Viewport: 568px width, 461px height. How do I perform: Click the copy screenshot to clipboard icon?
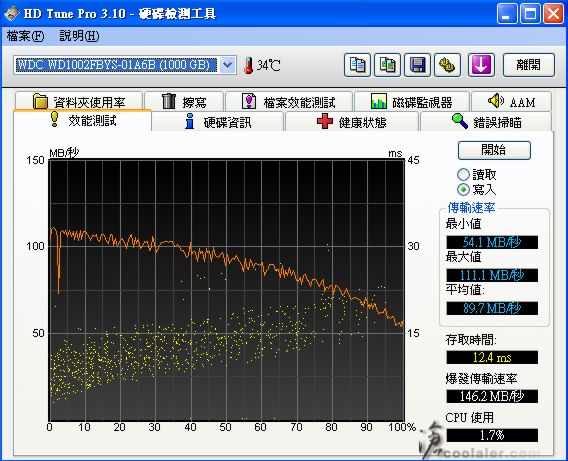point(387,65)
